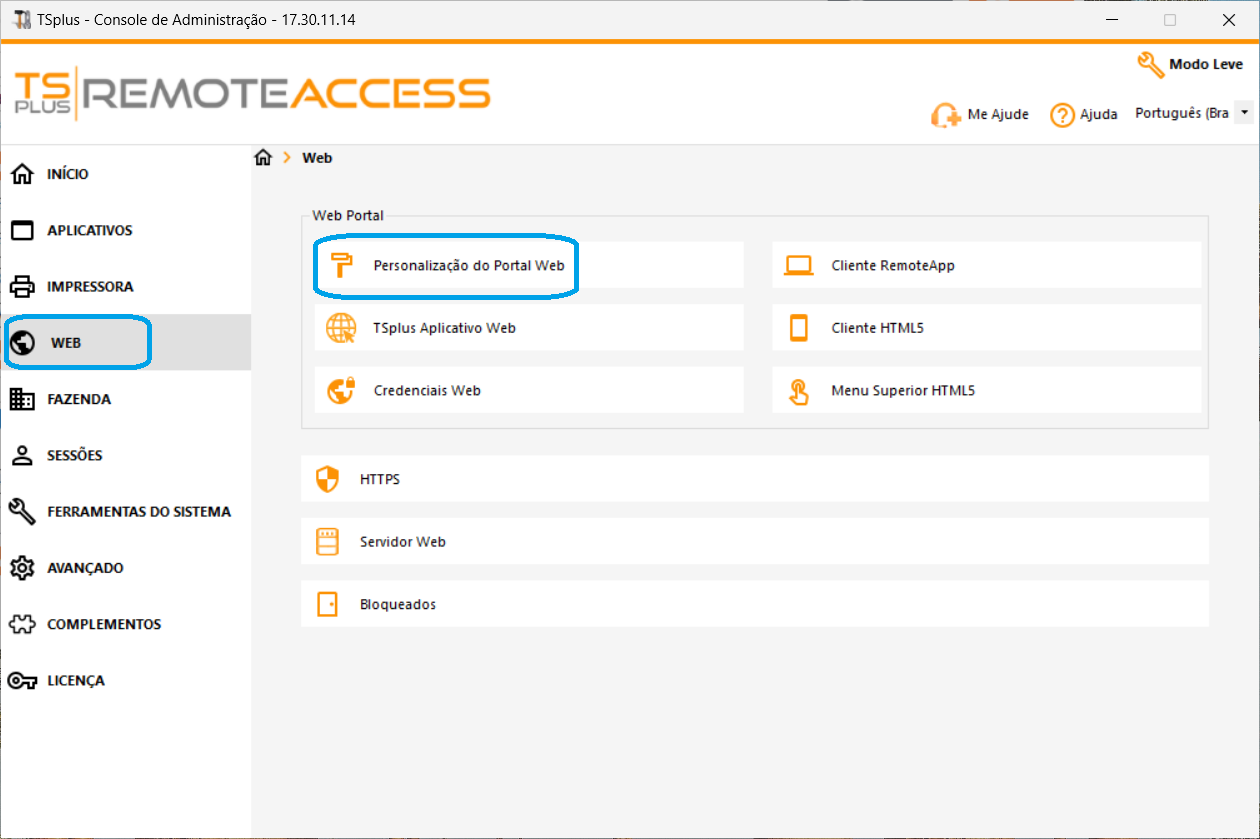Click the Credenciais Web lock-globe icon
This screenshot has width=1260, height=839.
pos(341,390)
